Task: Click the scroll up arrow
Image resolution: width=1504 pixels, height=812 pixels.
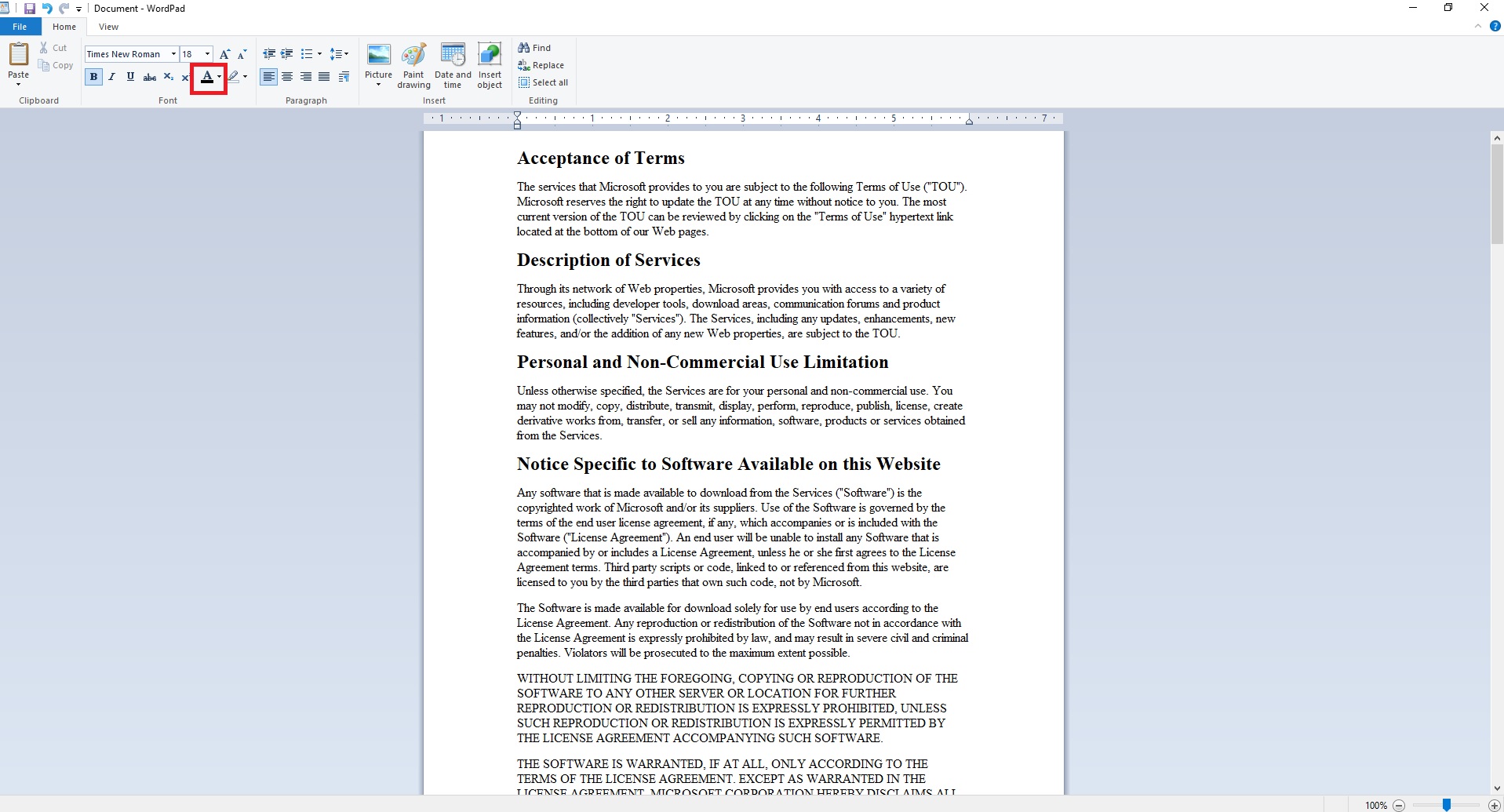Action: pyautogui.click(x=1497, y=138)
